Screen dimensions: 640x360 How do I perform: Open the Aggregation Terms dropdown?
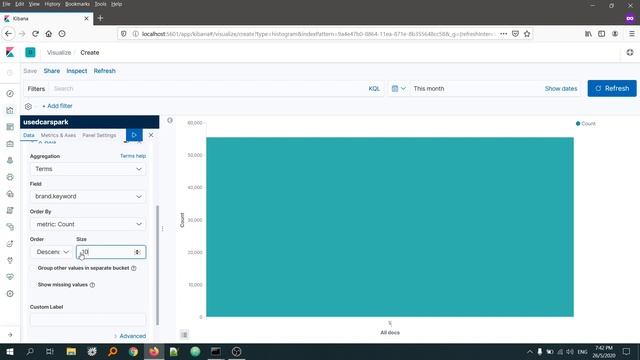click(88, 169)
